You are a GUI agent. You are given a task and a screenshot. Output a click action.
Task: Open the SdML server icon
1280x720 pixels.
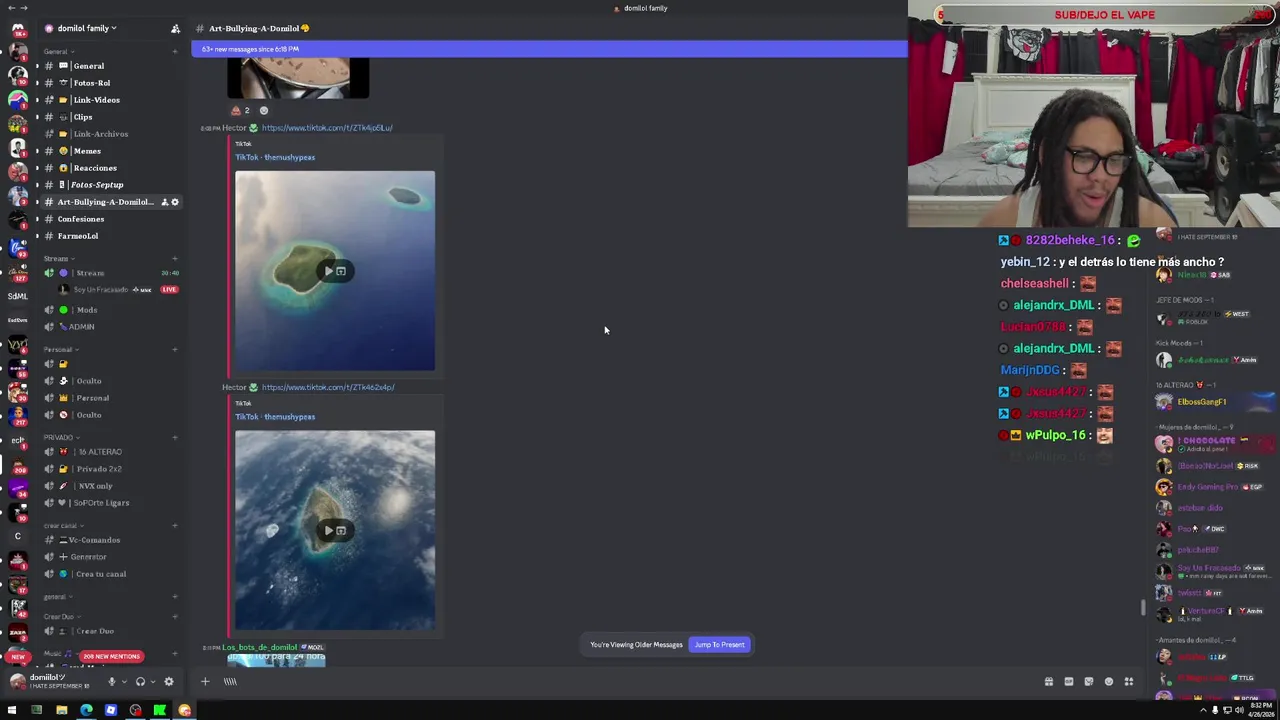17,296
